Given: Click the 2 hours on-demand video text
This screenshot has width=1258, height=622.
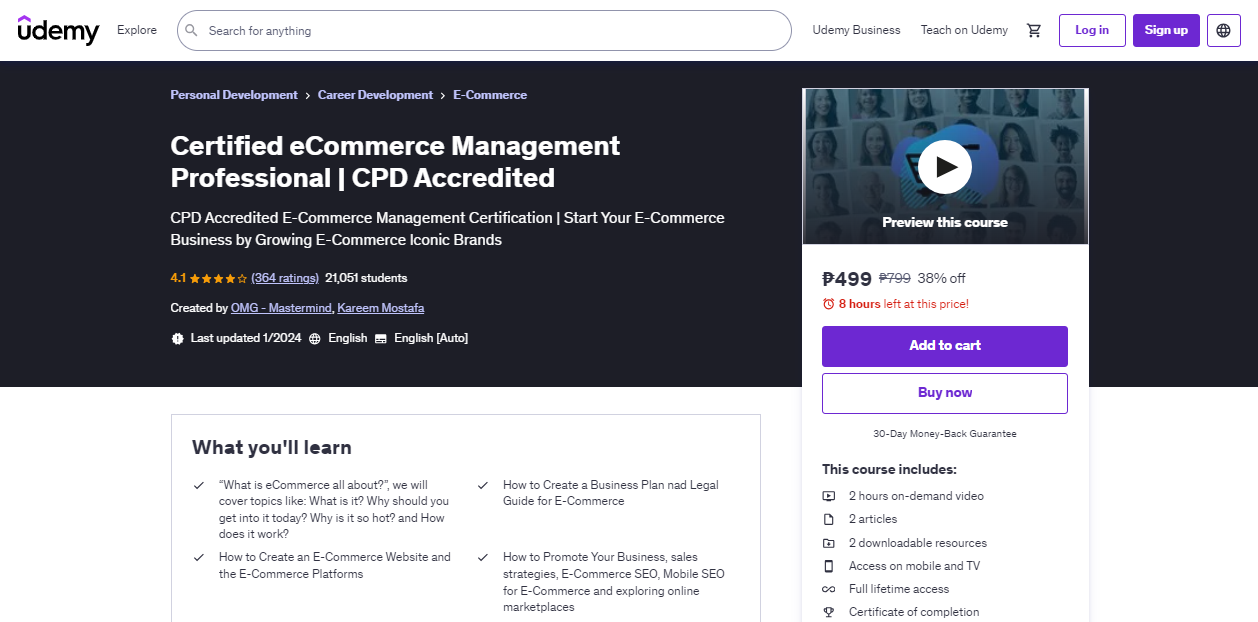Looking at the screenshot, I should [916, 496].
